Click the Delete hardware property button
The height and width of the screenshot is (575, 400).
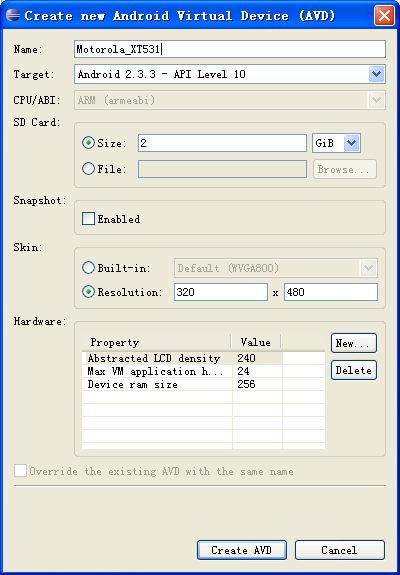(354, 370)
